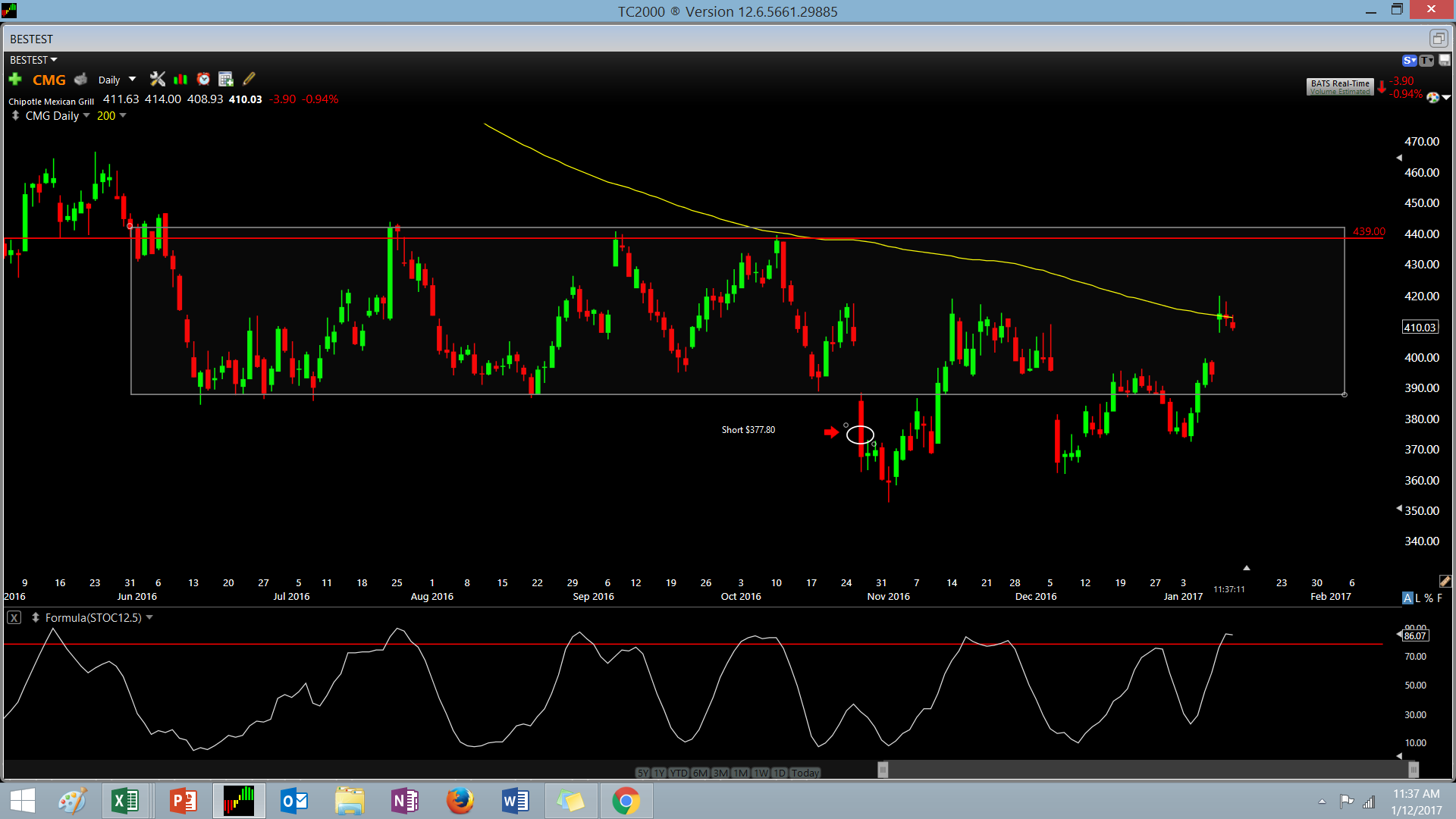Toggle arithmetic scale A button
Screen dimensions: 1456x819
pyautogui.click(x=1407, y=598)
